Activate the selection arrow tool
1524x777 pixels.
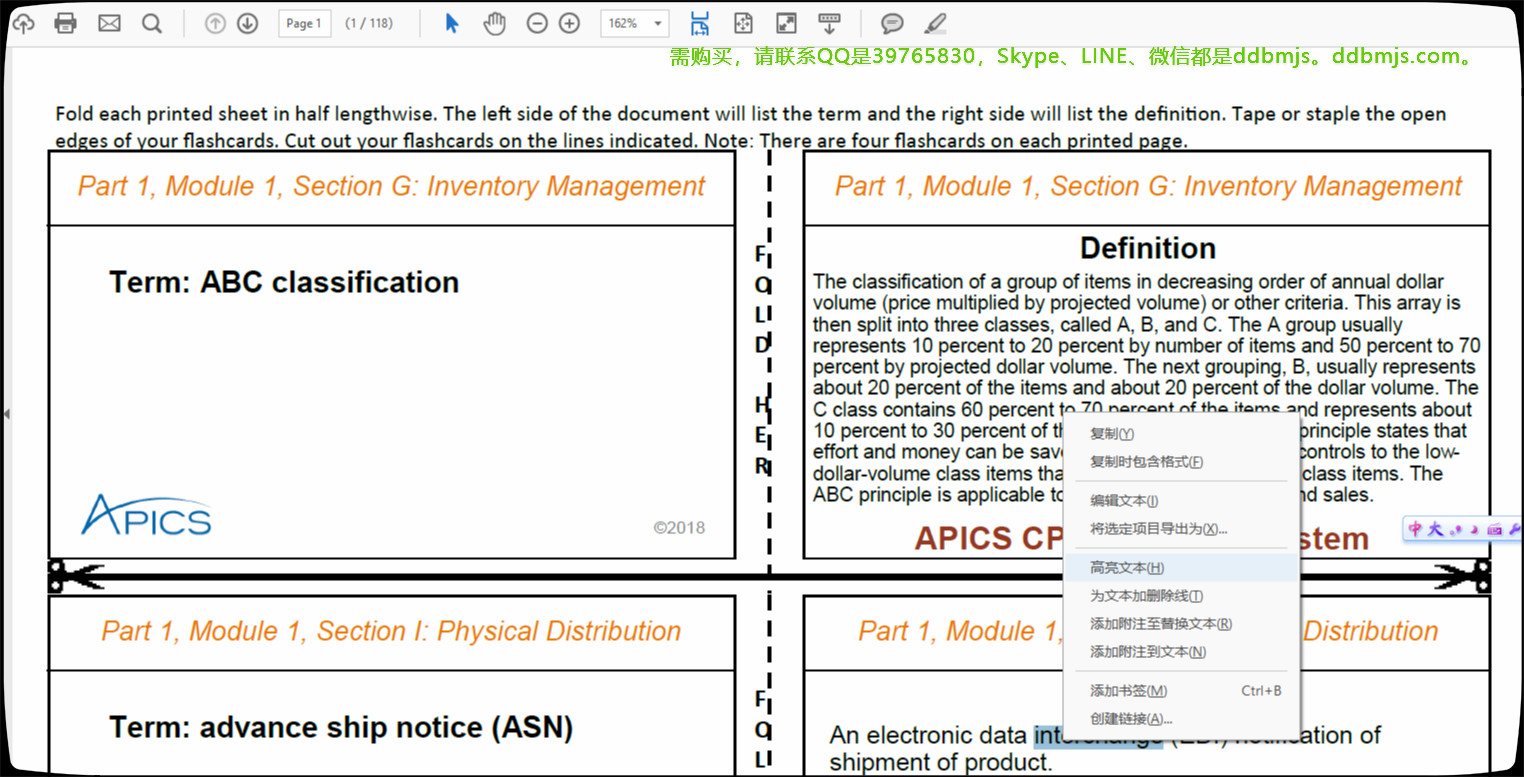pos(452,23)
